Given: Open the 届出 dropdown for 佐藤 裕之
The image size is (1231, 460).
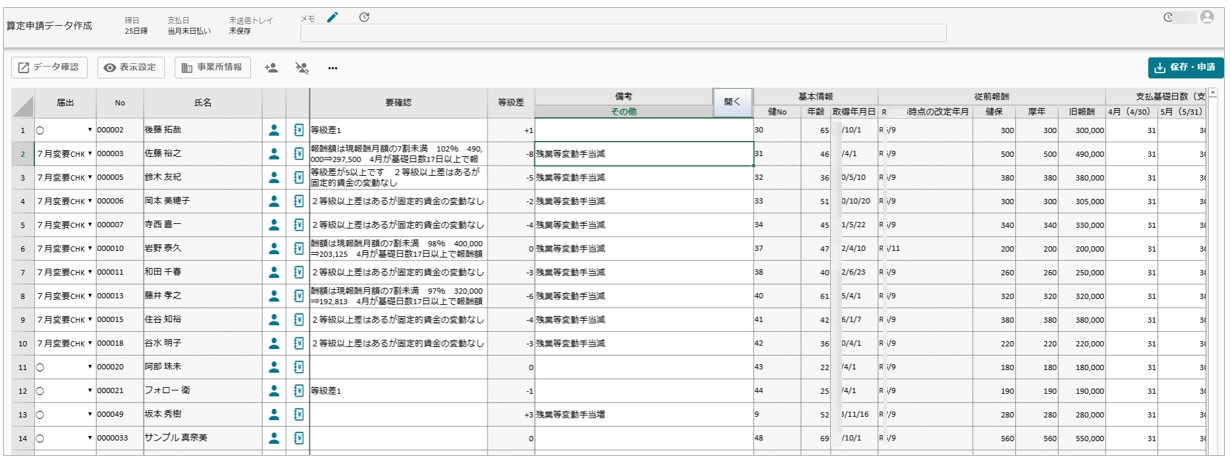Looking at the screenshot, I should coord(90,154).
